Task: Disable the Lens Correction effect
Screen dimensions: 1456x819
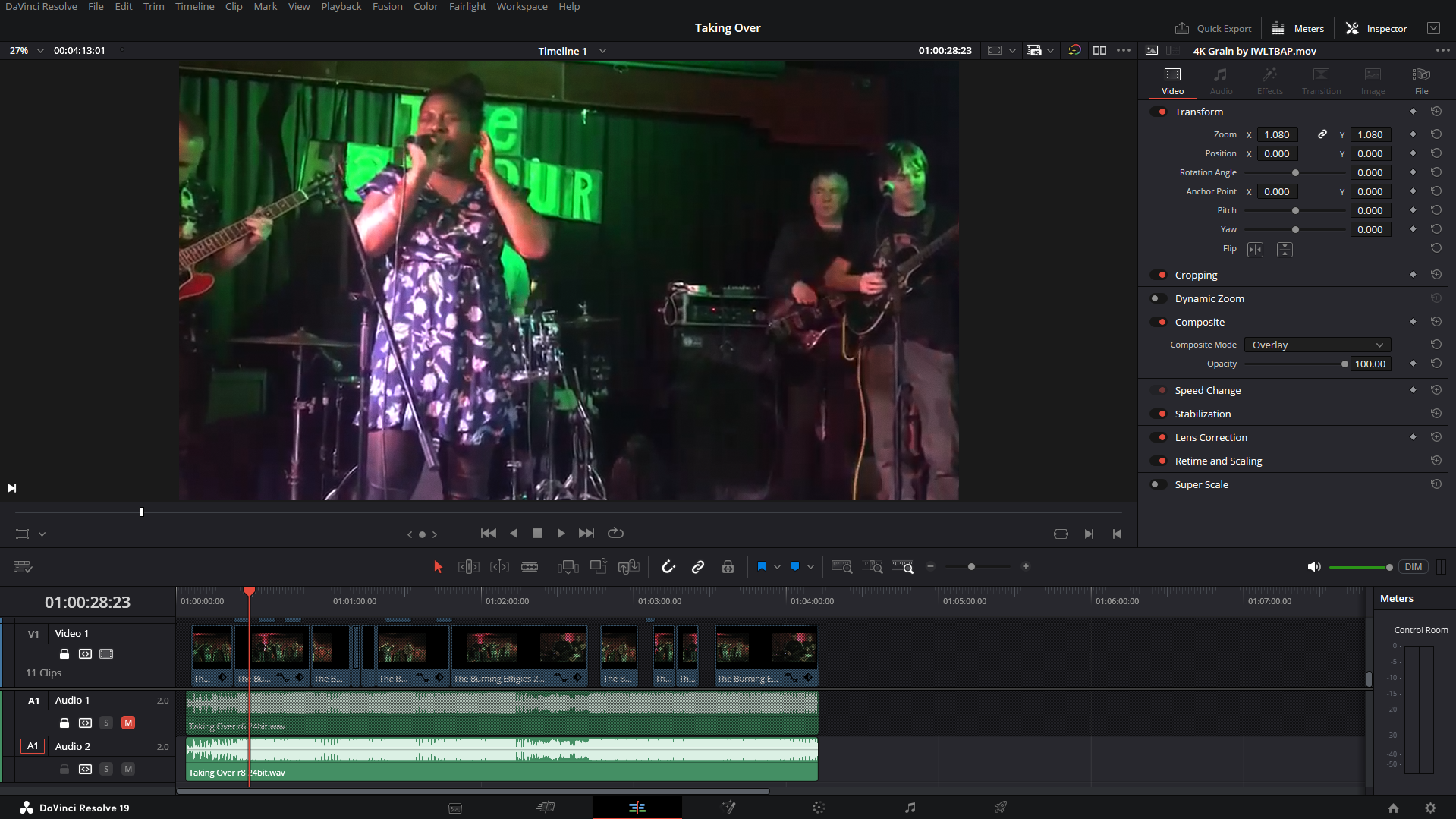Action: (x=1160, y=436)
